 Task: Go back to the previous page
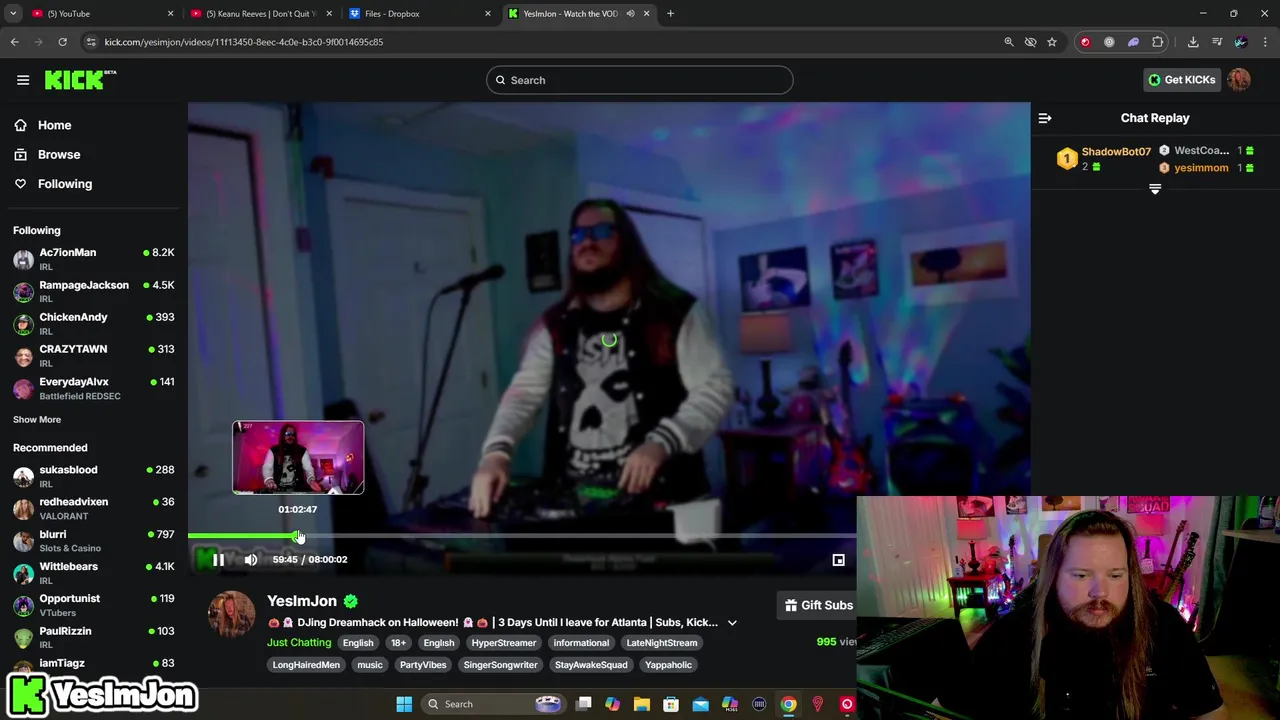point(15,42)
